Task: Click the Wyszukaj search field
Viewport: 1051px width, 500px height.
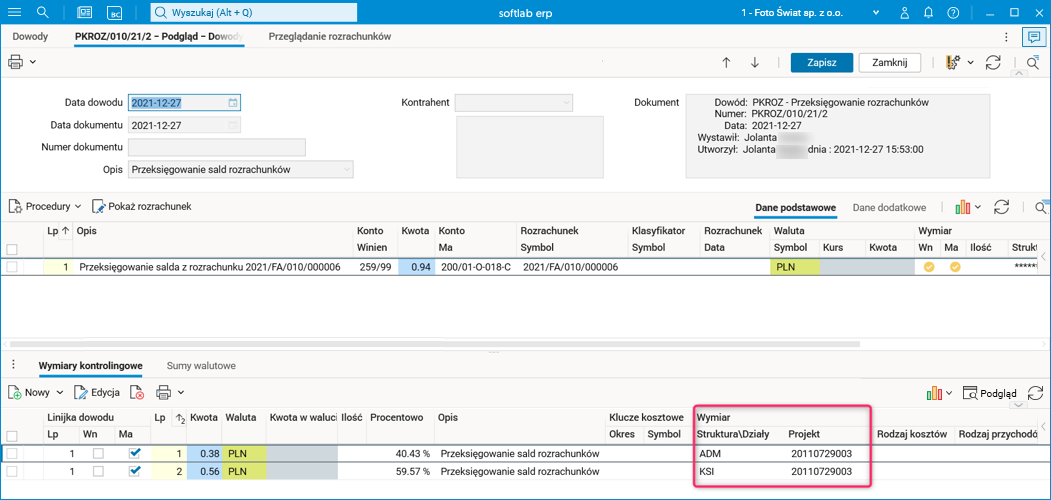Action: [x=254, y=12]
